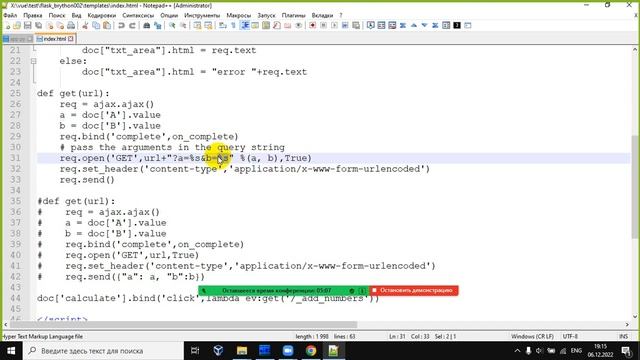
Task: Open the Макросы menu
Action: [x=238, y=15]
